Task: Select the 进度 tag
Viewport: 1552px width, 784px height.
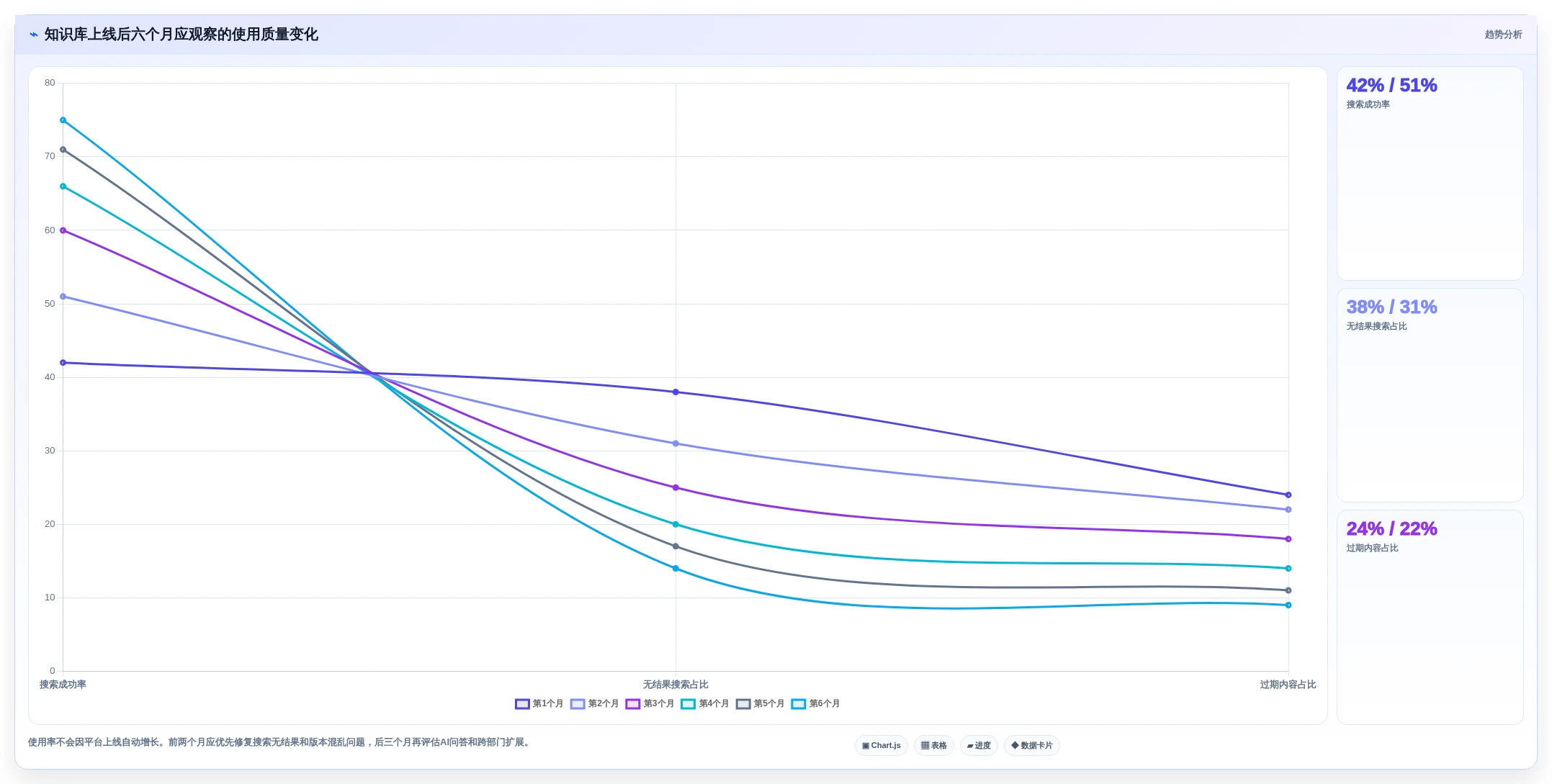Action: click(x=979, y=746)
